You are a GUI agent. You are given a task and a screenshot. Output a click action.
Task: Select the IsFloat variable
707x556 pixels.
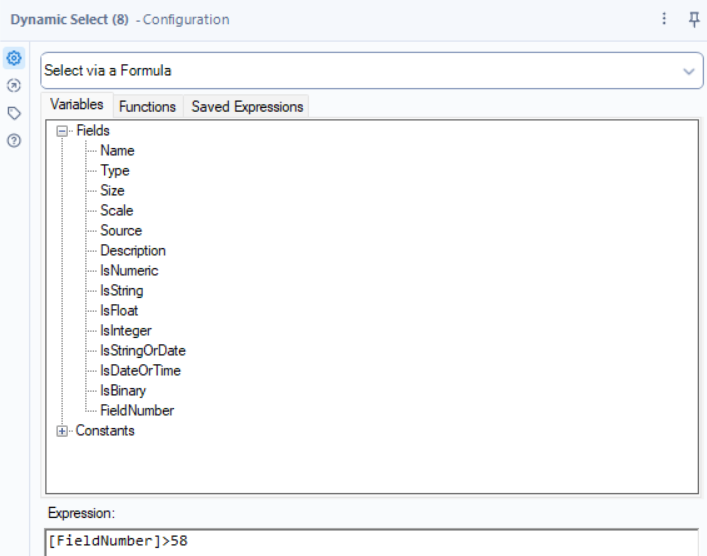[119, 311]
